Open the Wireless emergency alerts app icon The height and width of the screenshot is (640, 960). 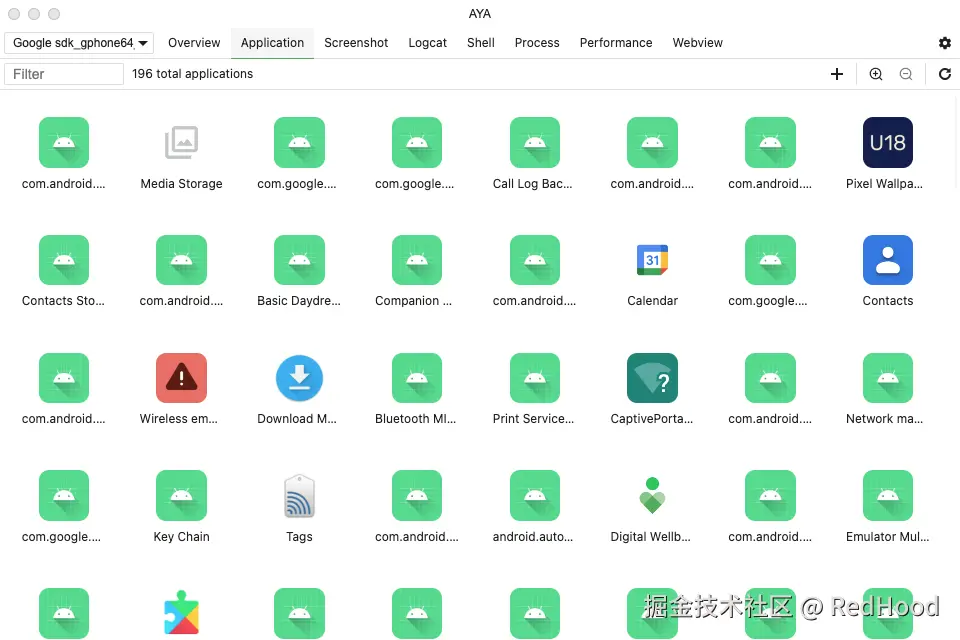point(181,378)
